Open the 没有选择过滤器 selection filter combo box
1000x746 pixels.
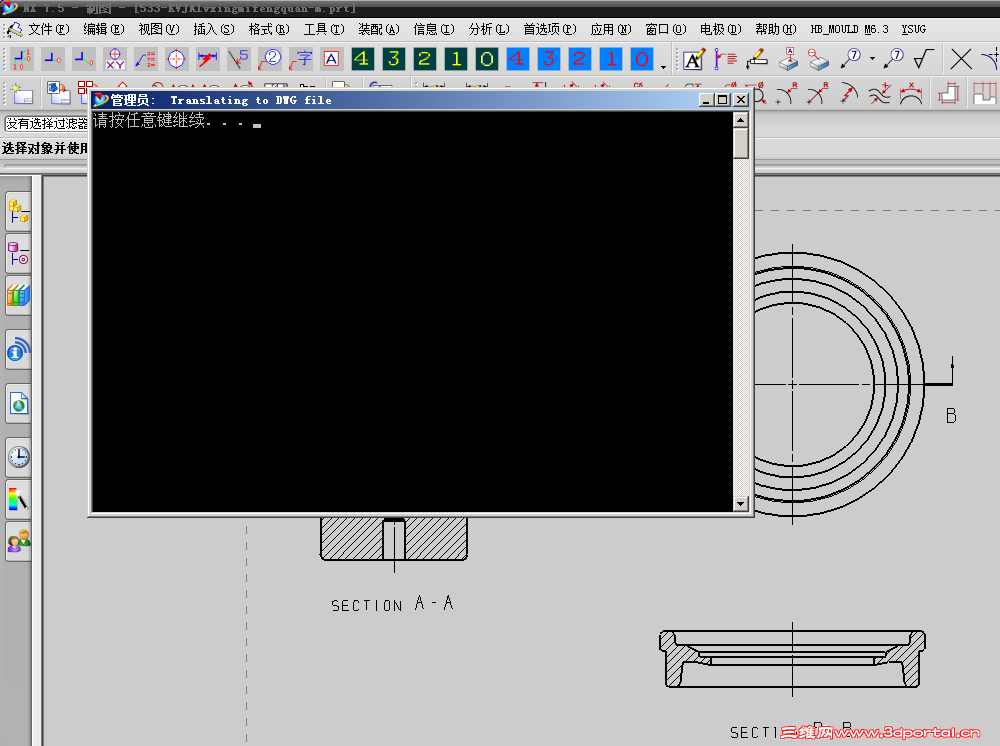point(46,123)
